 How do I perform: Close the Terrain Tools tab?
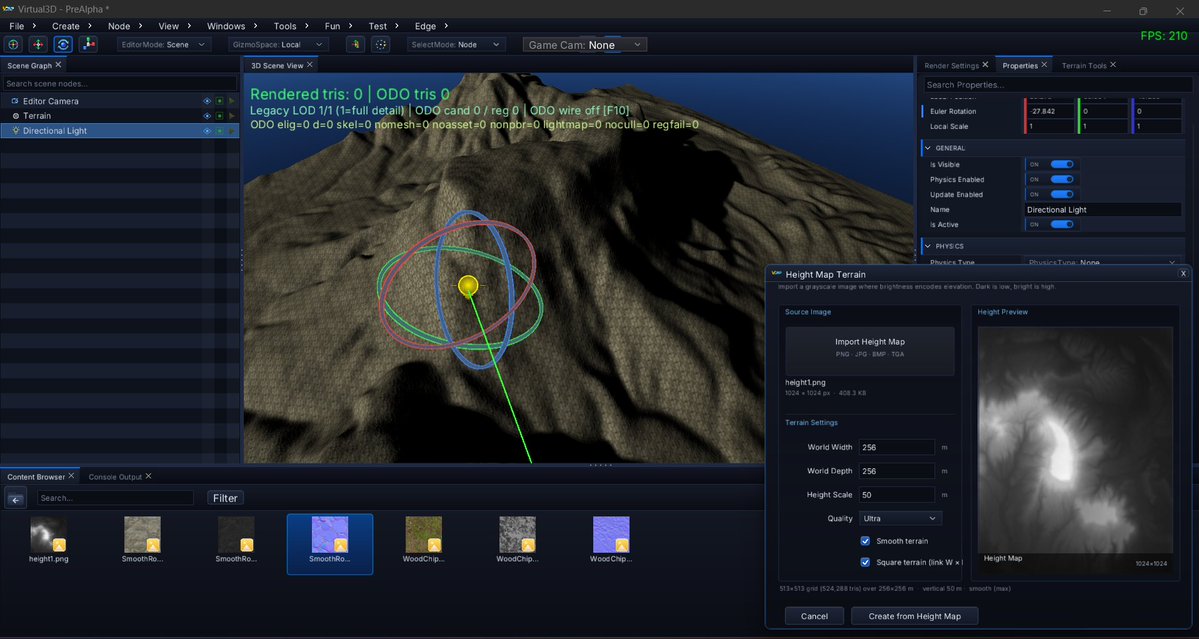(x=1113, y=65)
